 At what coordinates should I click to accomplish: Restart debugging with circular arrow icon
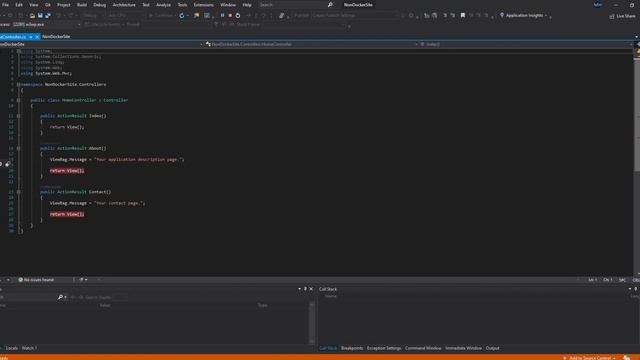pyautogui.click(x=238, y=15)
